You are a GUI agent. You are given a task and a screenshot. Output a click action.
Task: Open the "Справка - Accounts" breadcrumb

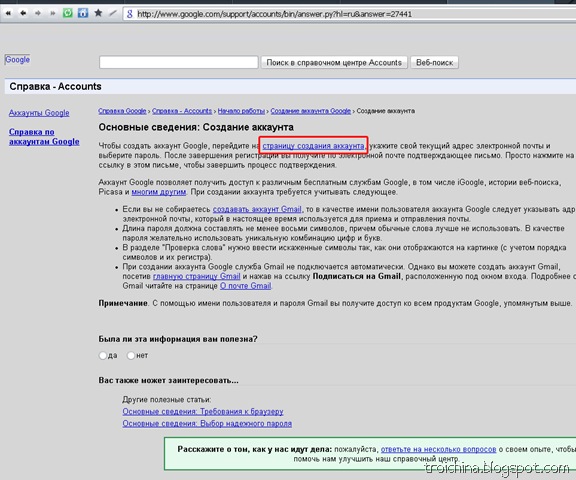[x=182, y=111]
